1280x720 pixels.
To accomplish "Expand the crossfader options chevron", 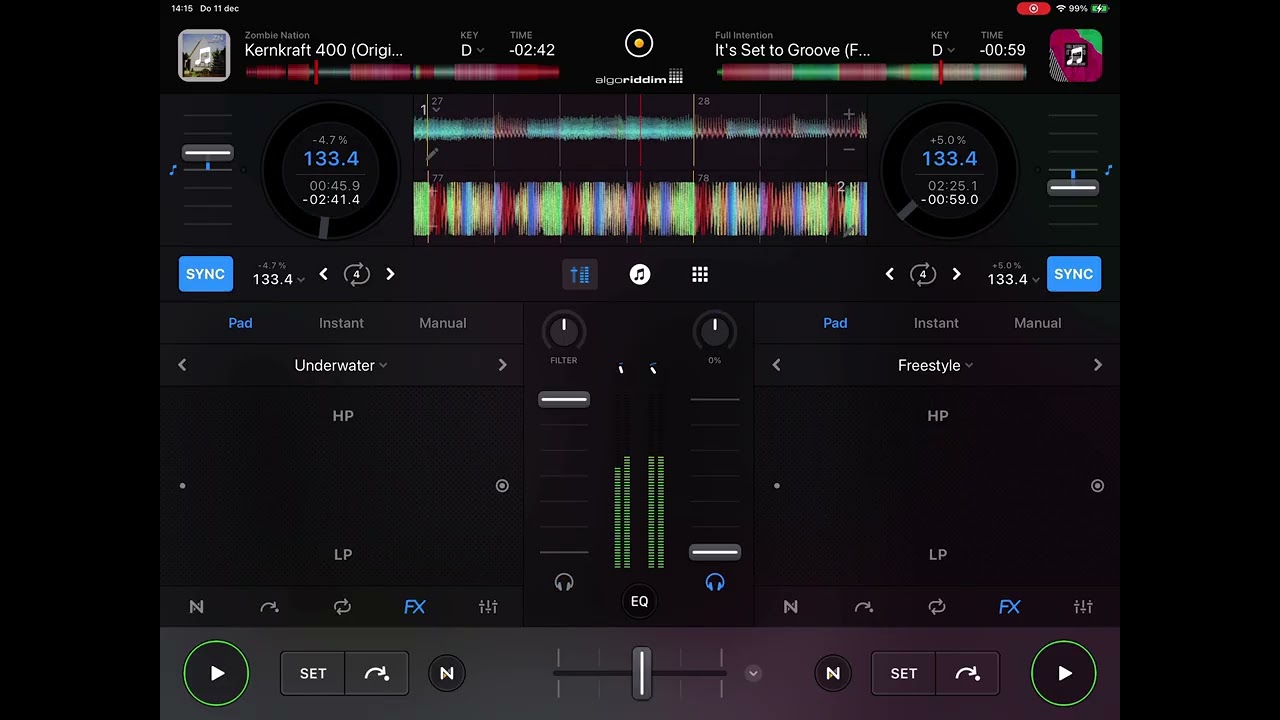I will pos(753,674).
